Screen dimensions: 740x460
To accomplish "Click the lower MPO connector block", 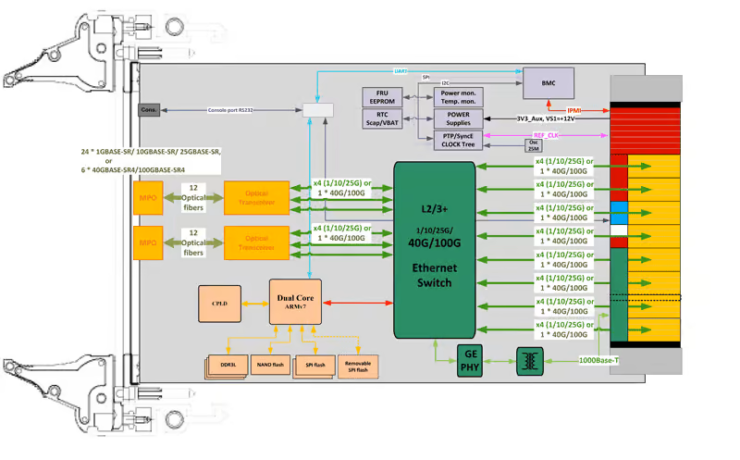I will [x=148, y=243].
